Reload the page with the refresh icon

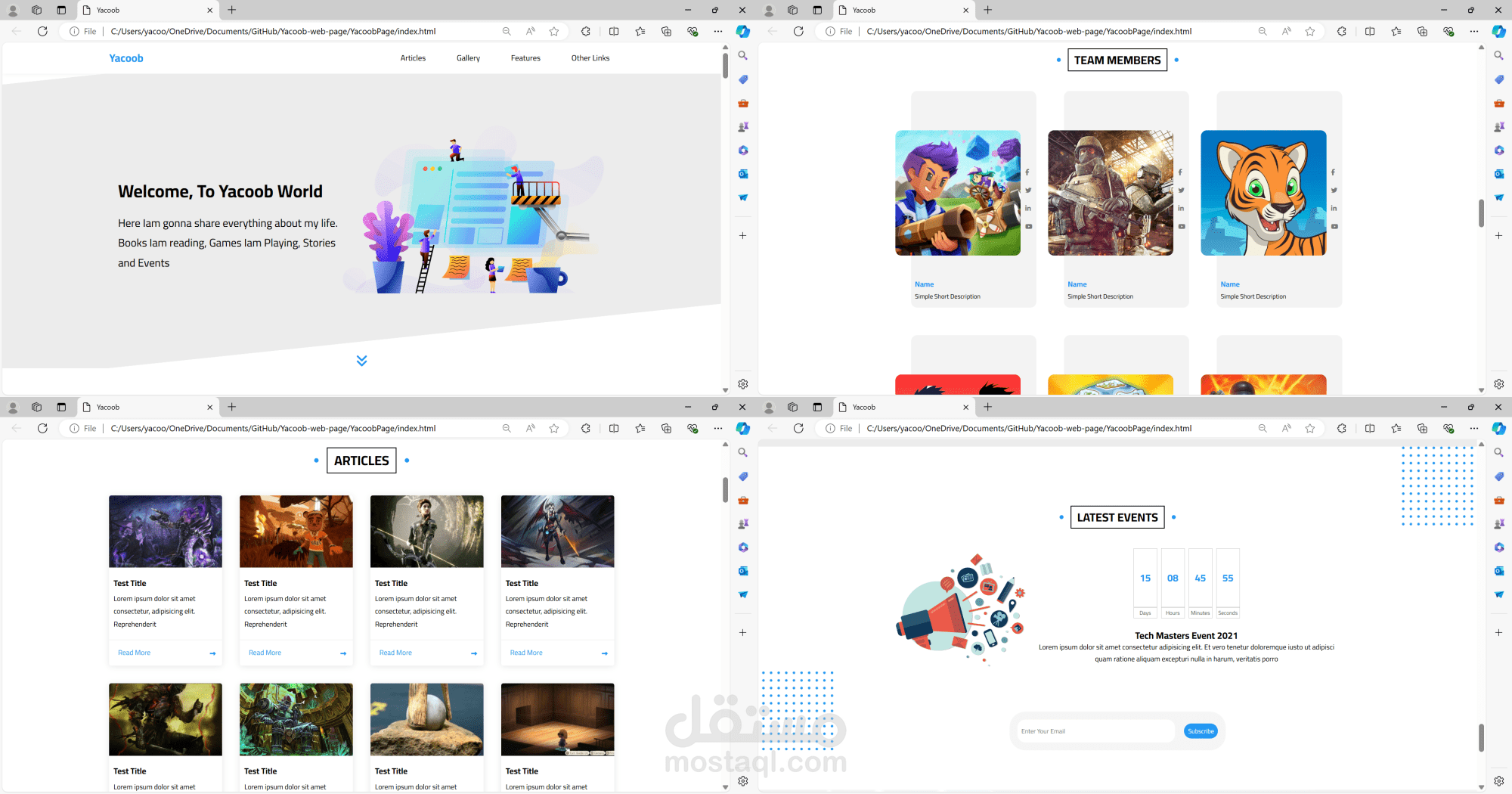[42, 31]
